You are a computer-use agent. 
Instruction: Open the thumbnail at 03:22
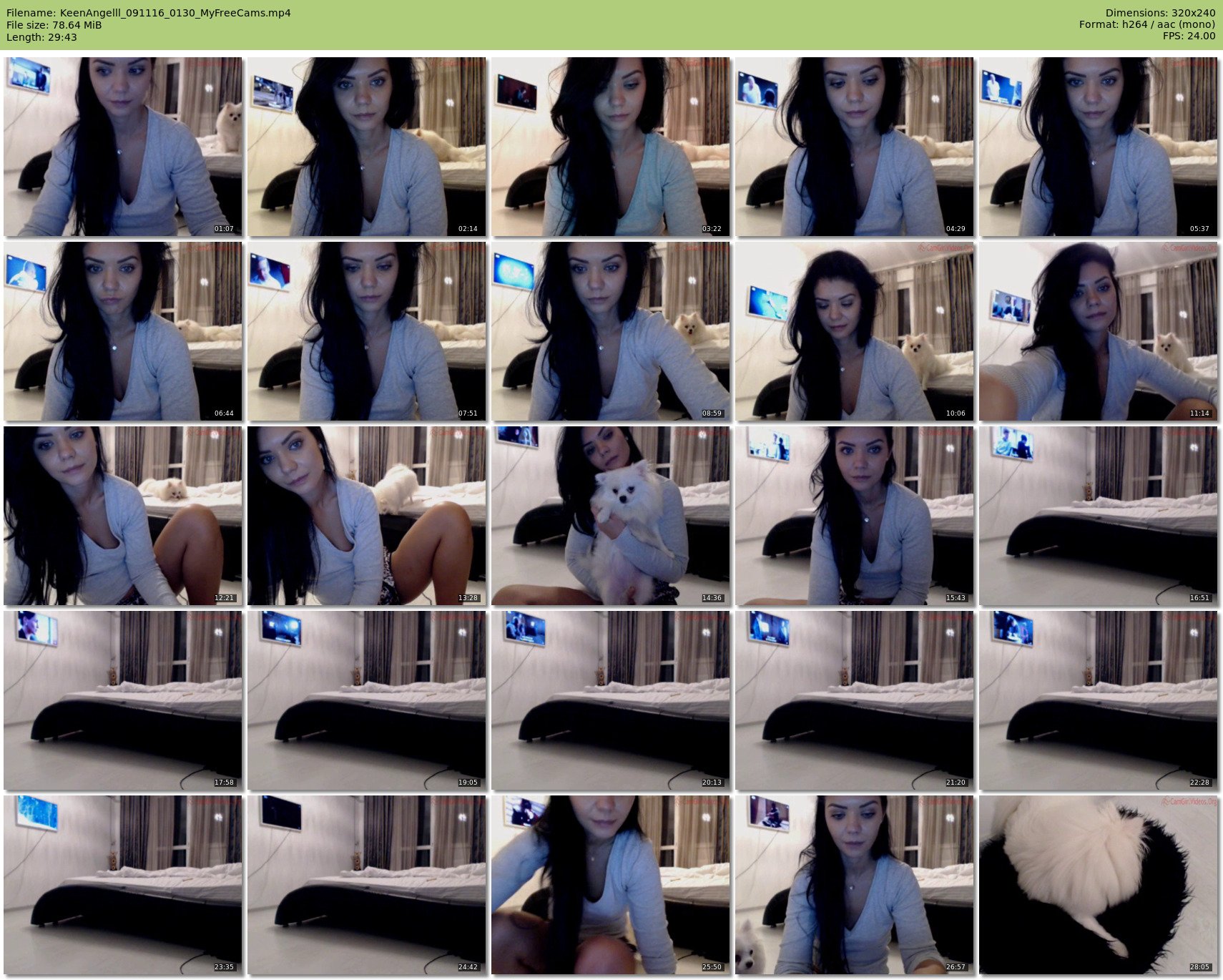coord(611,147)
